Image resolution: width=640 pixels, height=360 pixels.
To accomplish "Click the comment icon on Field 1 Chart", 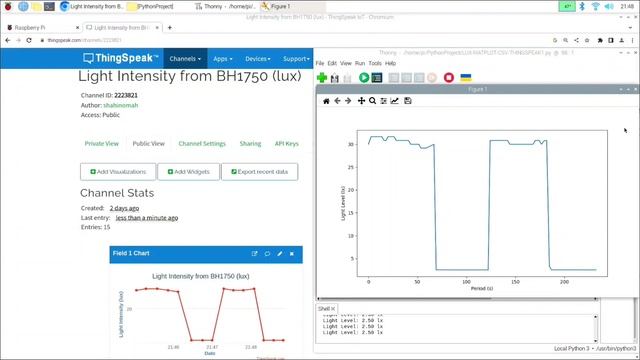I will coord(267,253).
